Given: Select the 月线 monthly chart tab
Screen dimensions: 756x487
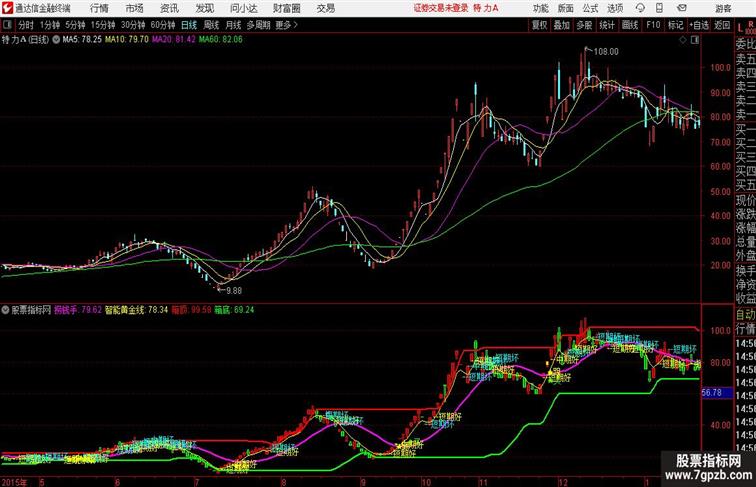Looking at the screenshot, I should 233,25.
